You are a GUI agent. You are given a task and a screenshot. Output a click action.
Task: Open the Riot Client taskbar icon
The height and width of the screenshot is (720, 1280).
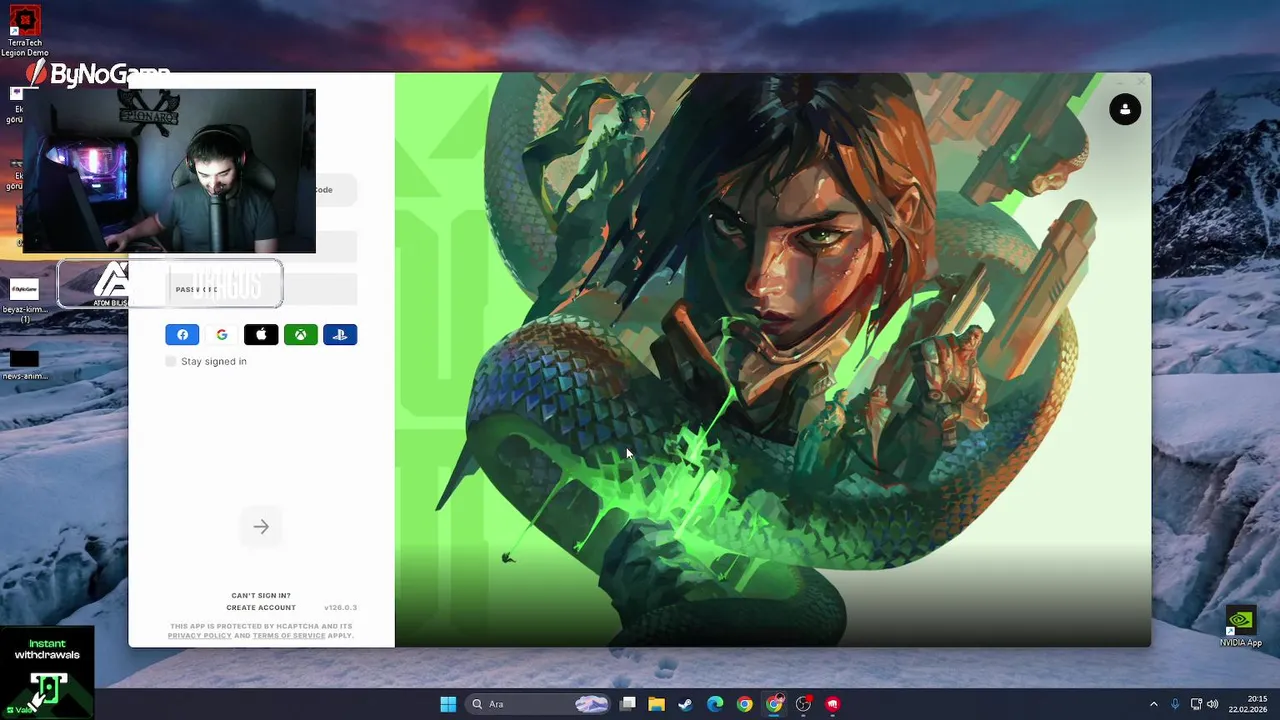click(832, 704)
